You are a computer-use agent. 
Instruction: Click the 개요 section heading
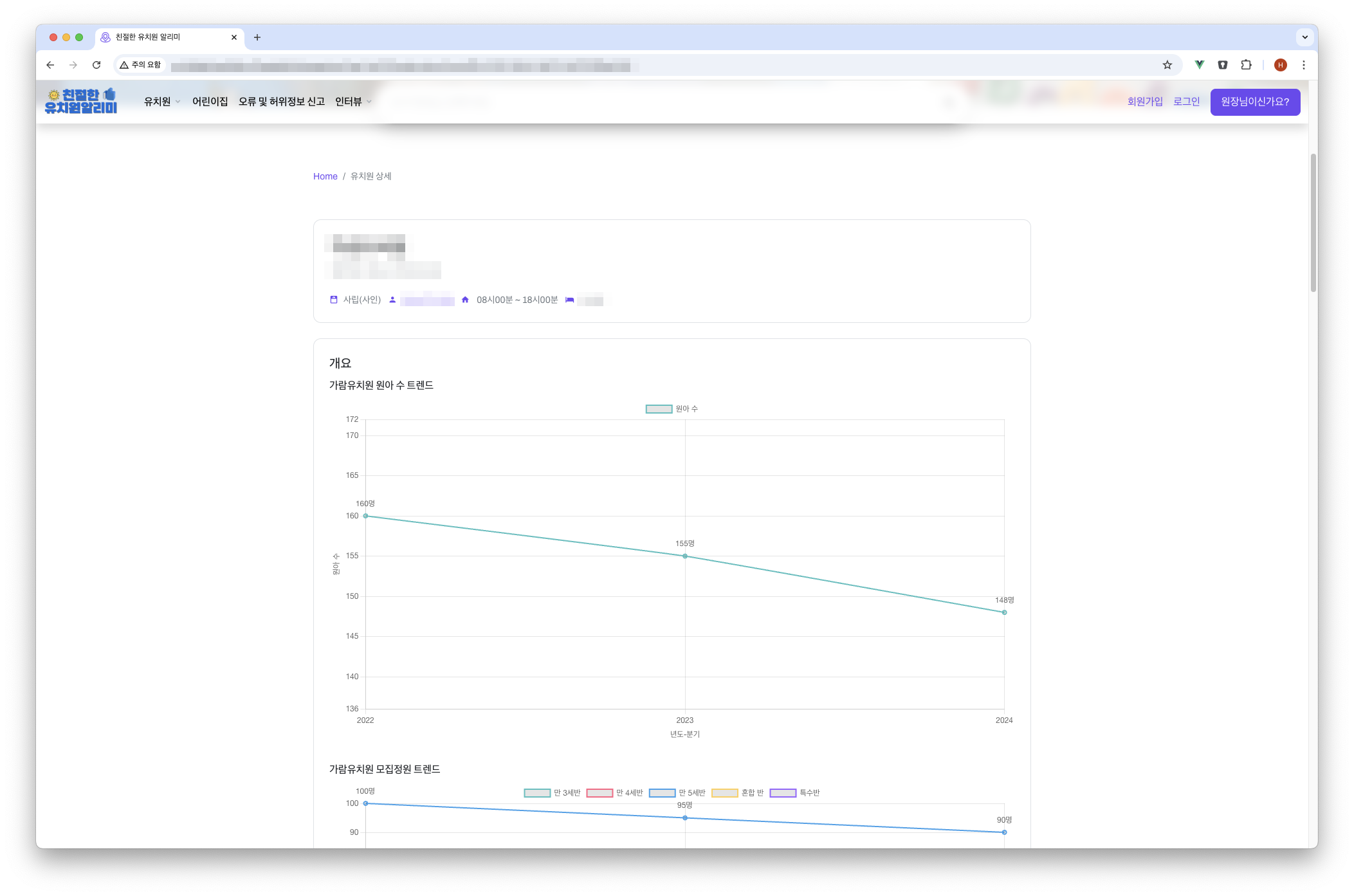click(x=340, y=363)
